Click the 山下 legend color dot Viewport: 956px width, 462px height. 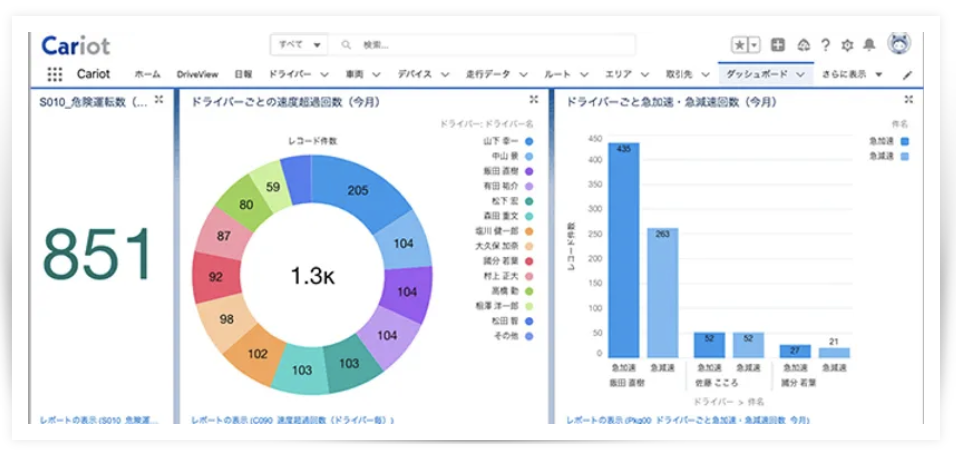[528, 142]
